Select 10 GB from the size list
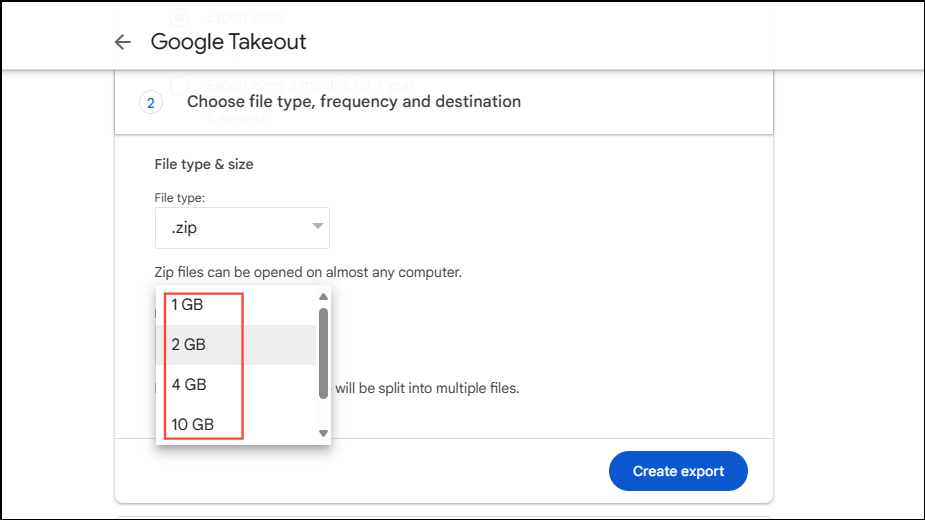Image resolution: width=925 pixels, height=520 pixels. pyautogui.click(x=192, y=425)
